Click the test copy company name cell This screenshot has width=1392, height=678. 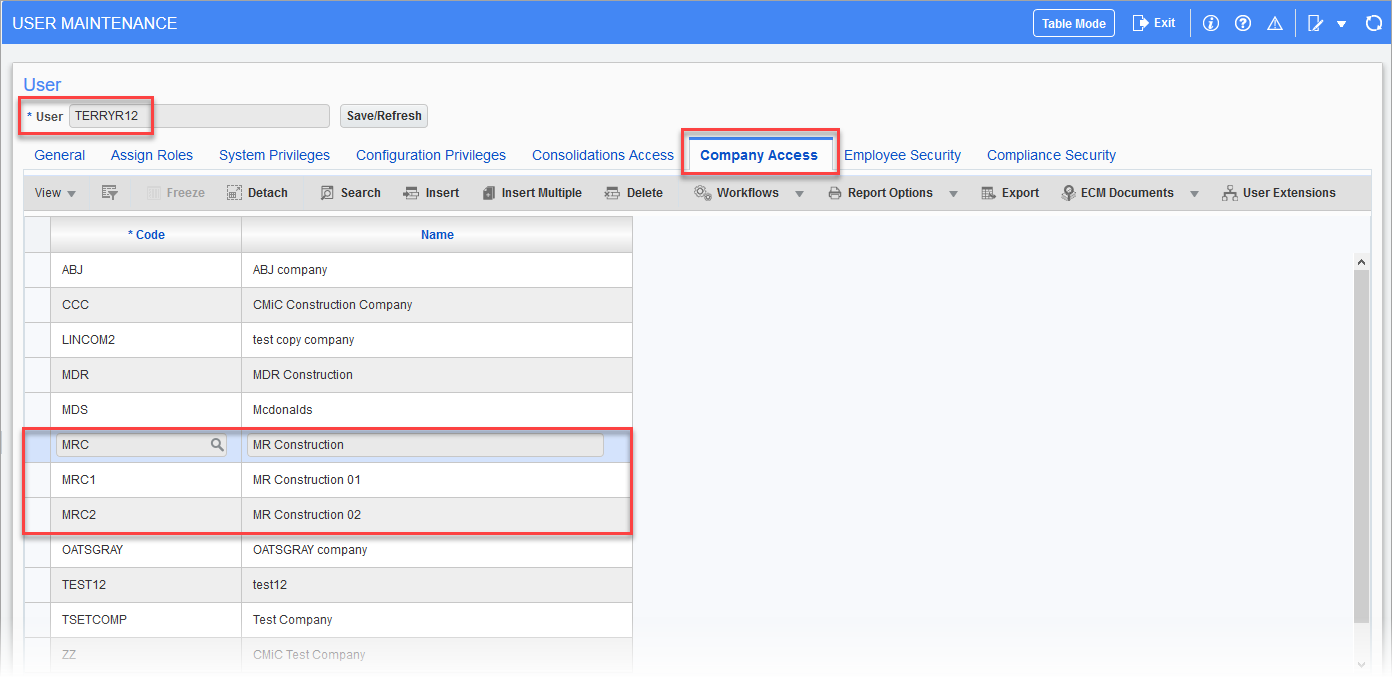click(x=437, y=340)
